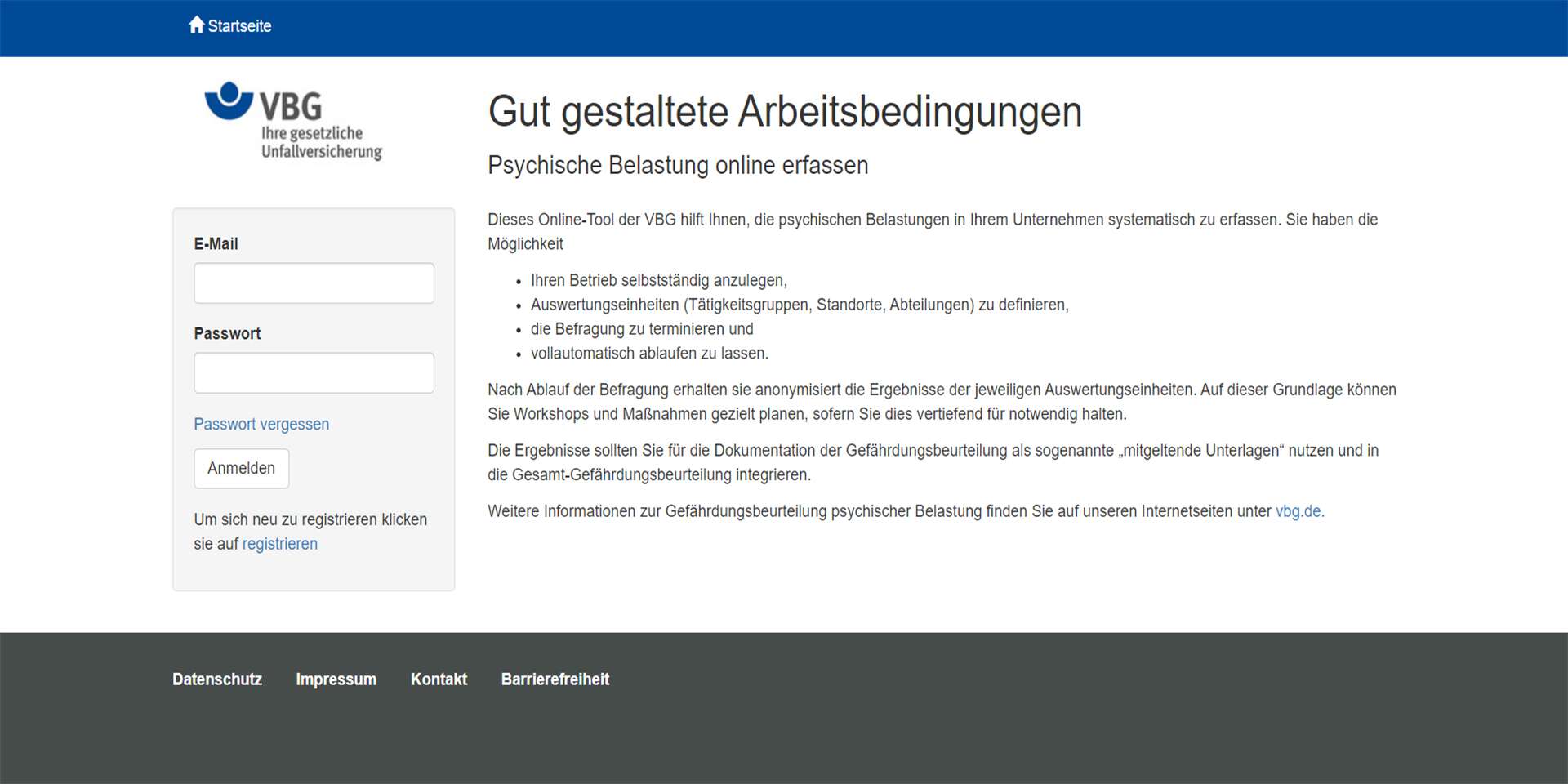Open the Datenschutz page
1568x784 pixels.
point(216,679)
